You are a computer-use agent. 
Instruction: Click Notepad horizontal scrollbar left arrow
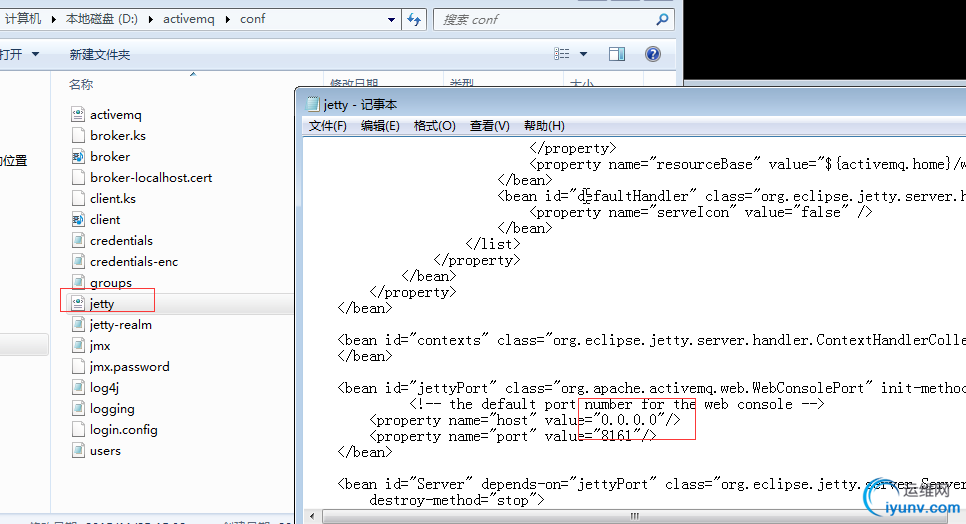point(312,516)
